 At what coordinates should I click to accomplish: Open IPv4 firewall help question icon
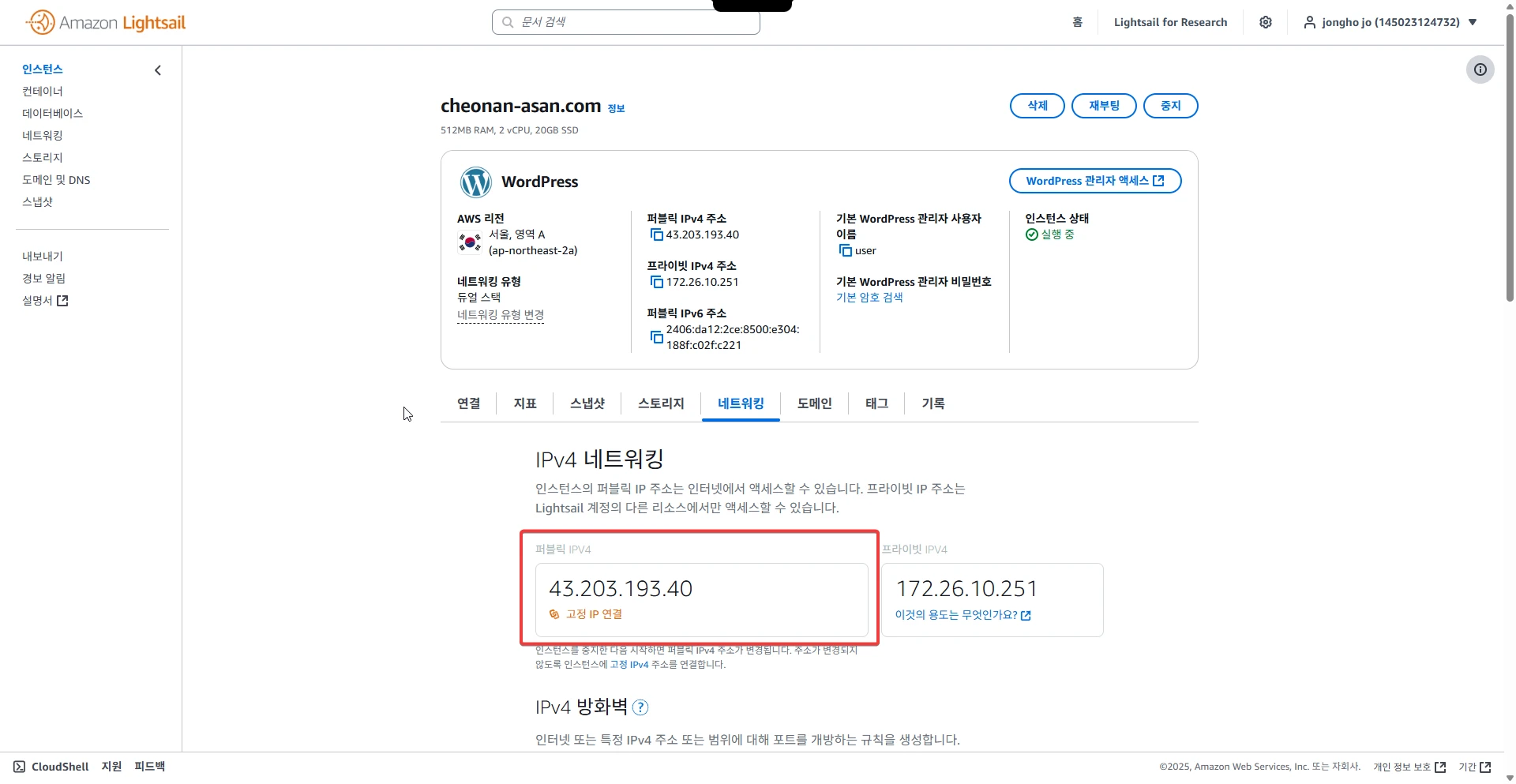pos(640,707)
